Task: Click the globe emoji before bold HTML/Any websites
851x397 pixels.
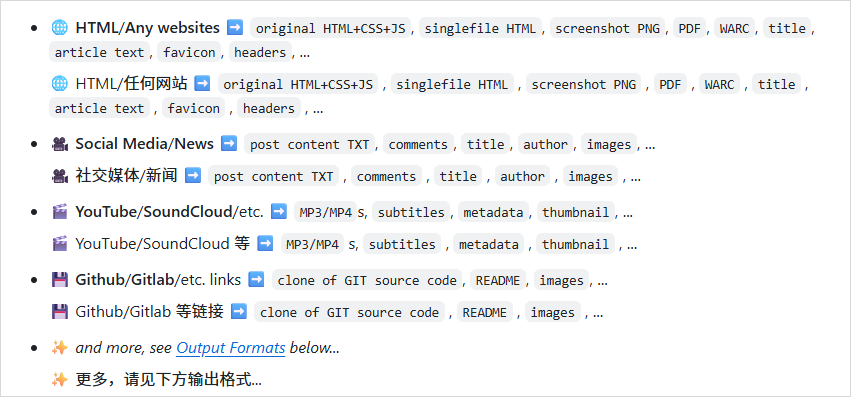Action: click(59, 27)
